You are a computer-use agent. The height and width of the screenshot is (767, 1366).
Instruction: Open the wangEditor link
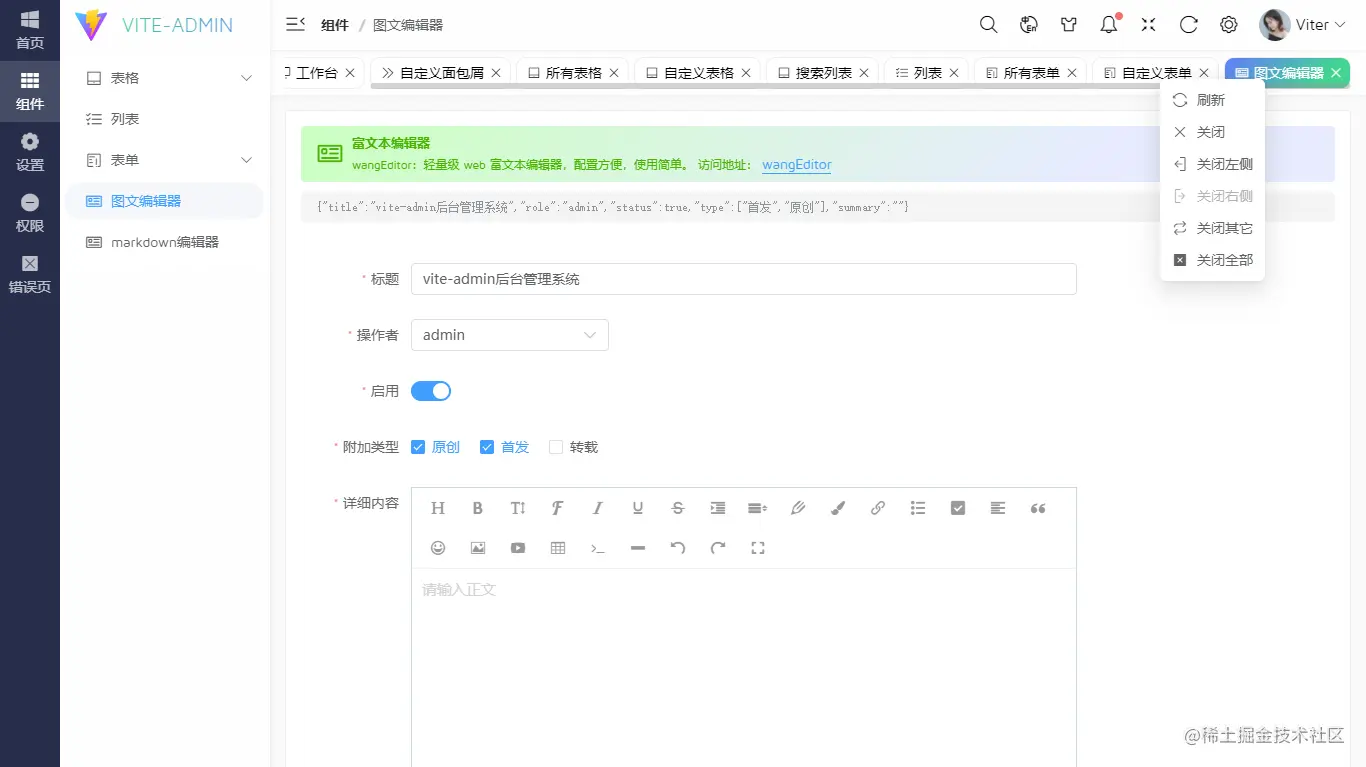pos(796,164)
